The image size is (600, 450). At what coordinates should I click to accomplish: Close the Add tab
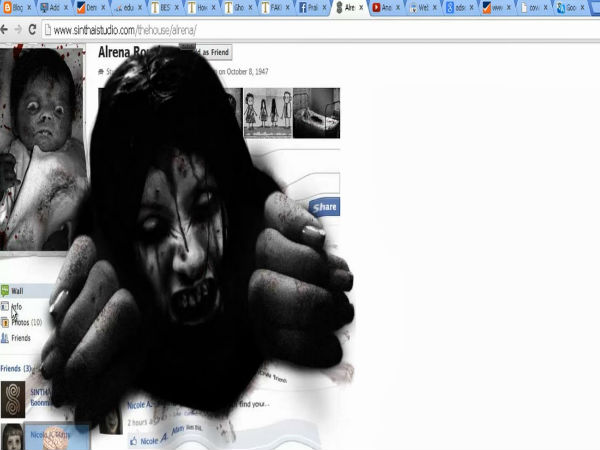click(66, 7)
